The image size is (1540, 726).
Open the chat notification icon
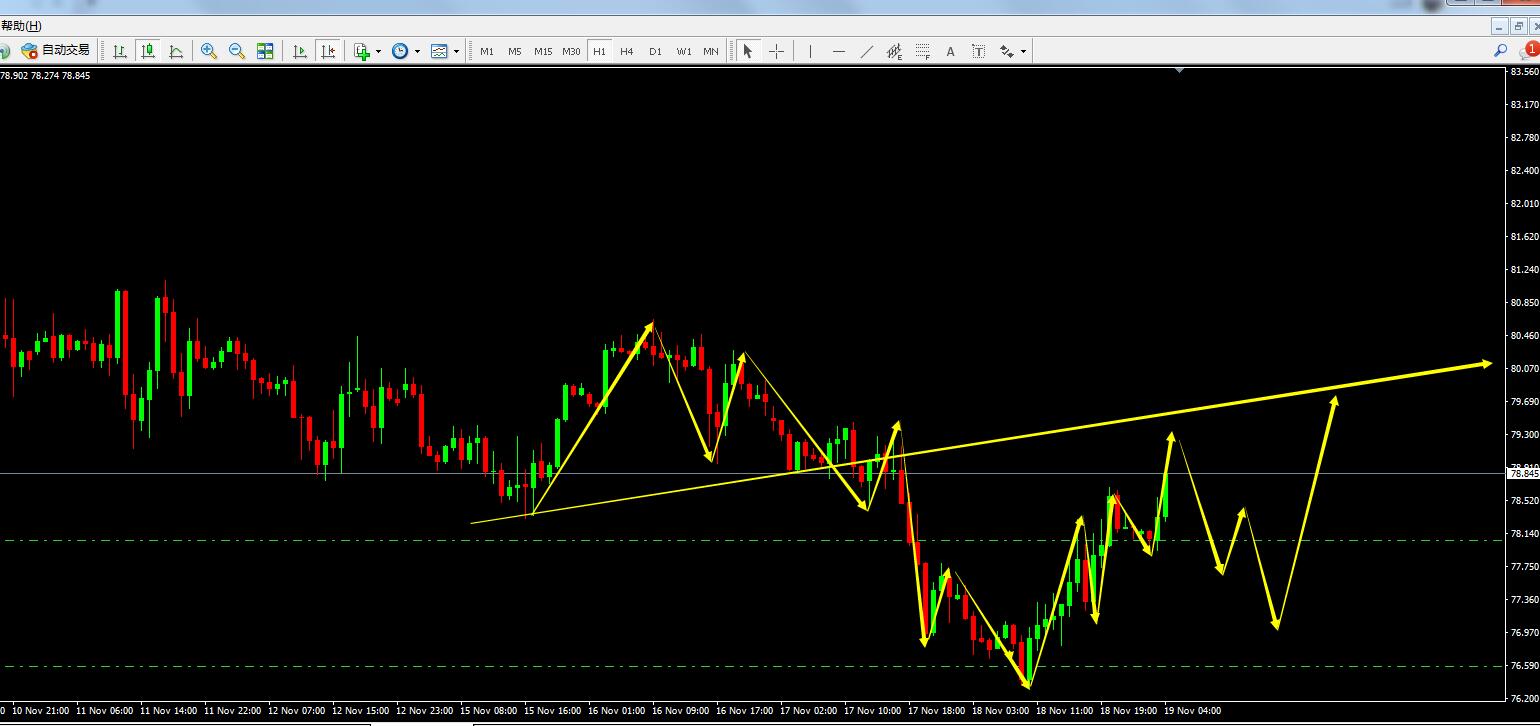(x=1529, y=50)
